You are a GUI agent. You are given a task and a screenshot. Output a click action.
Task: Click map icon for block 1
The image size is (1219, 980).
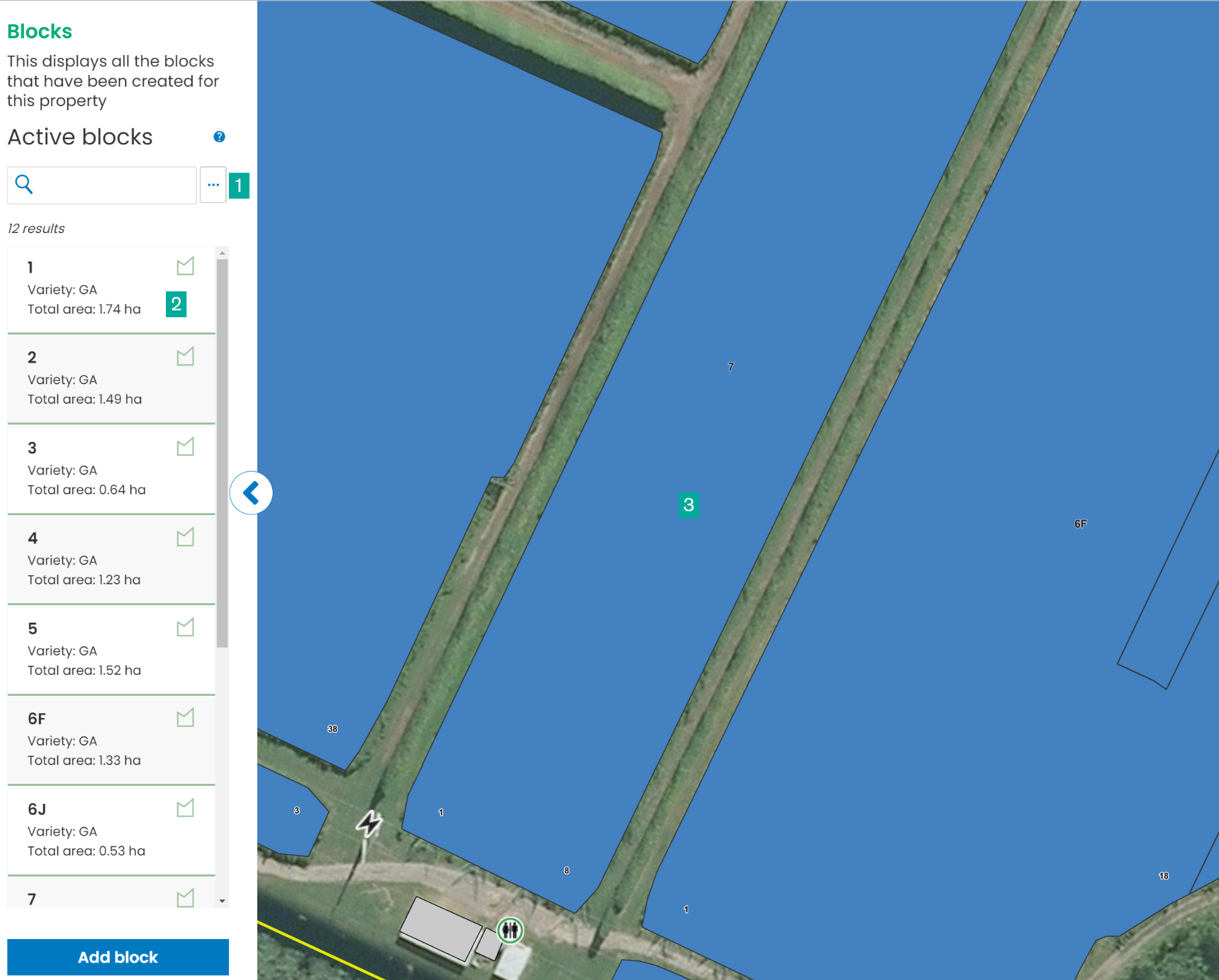(x=185, y=267)
